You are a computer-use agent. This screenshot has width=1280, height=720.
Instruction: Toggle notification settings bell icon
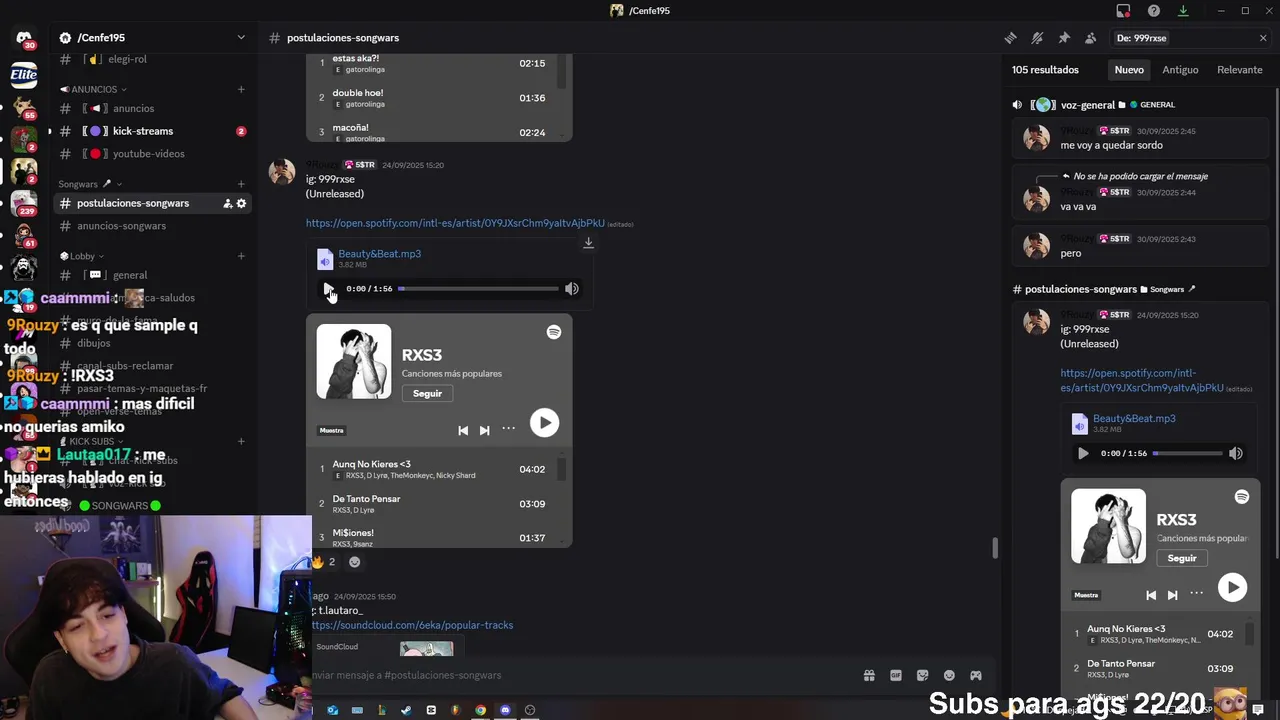(1037, 38)
